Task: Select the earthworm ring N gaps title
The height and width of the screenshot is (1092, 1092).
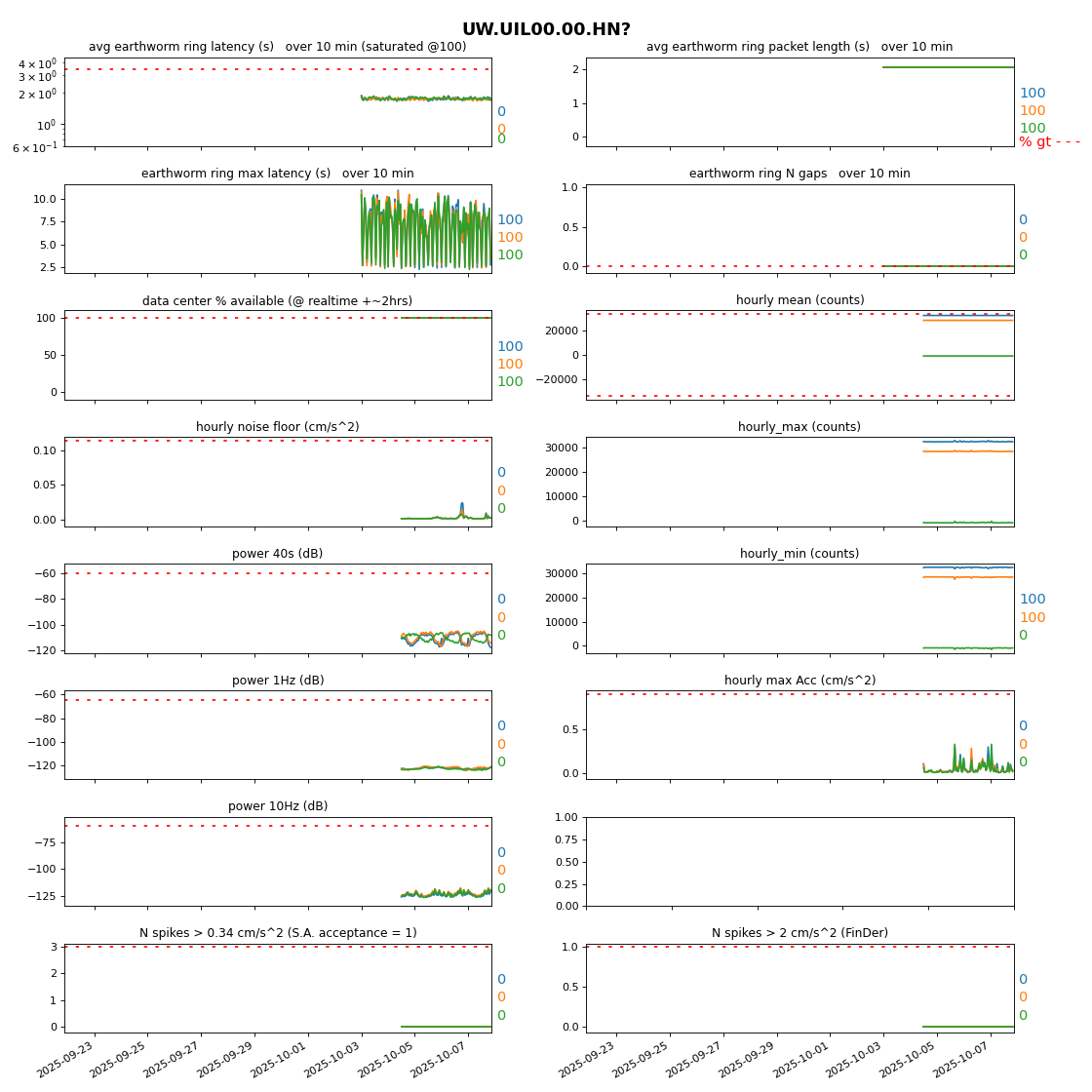Action: point(799,174)
